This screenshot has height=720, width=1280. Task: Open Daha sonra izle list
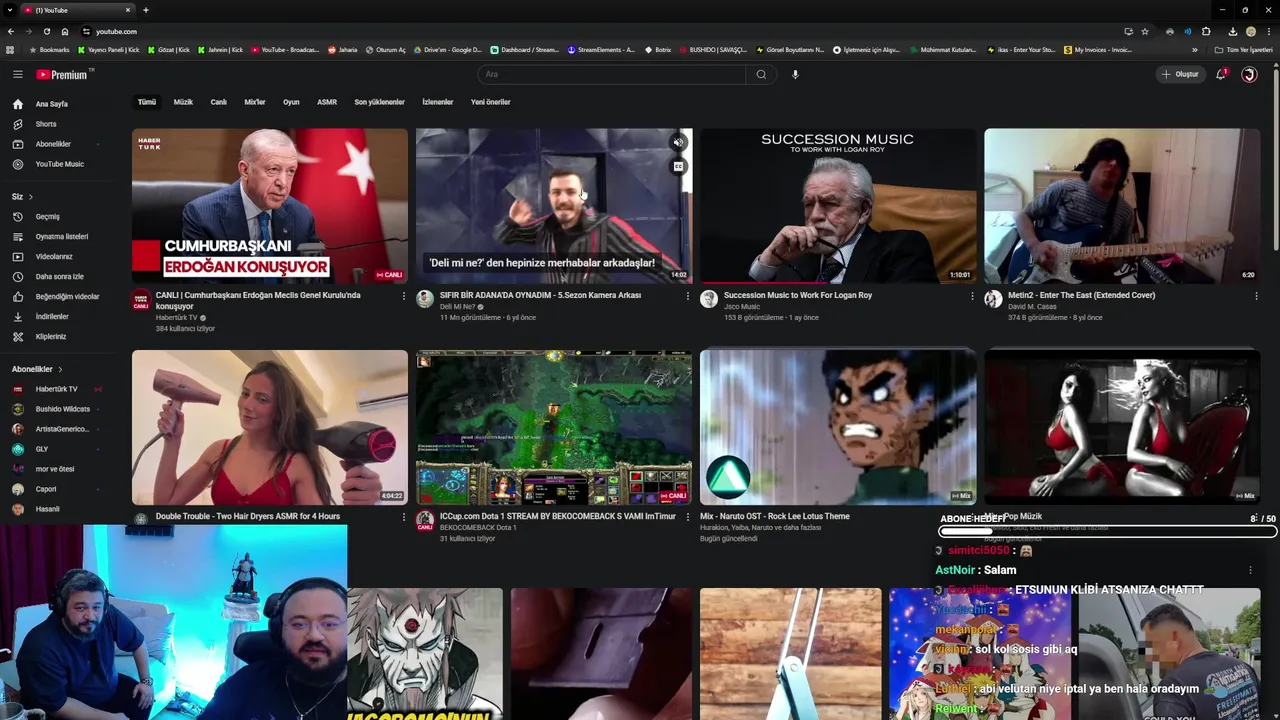(x=62, y=276)
